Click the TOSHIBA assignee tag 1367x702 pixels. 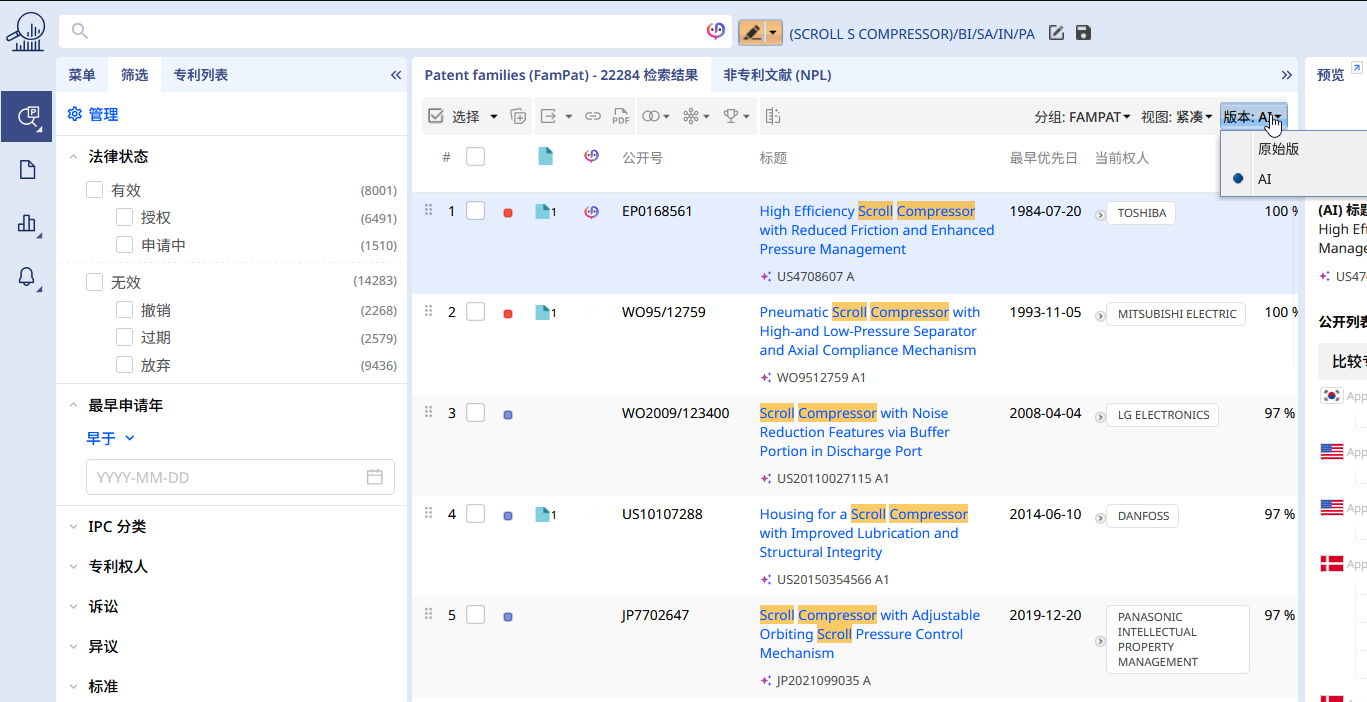1141,213
